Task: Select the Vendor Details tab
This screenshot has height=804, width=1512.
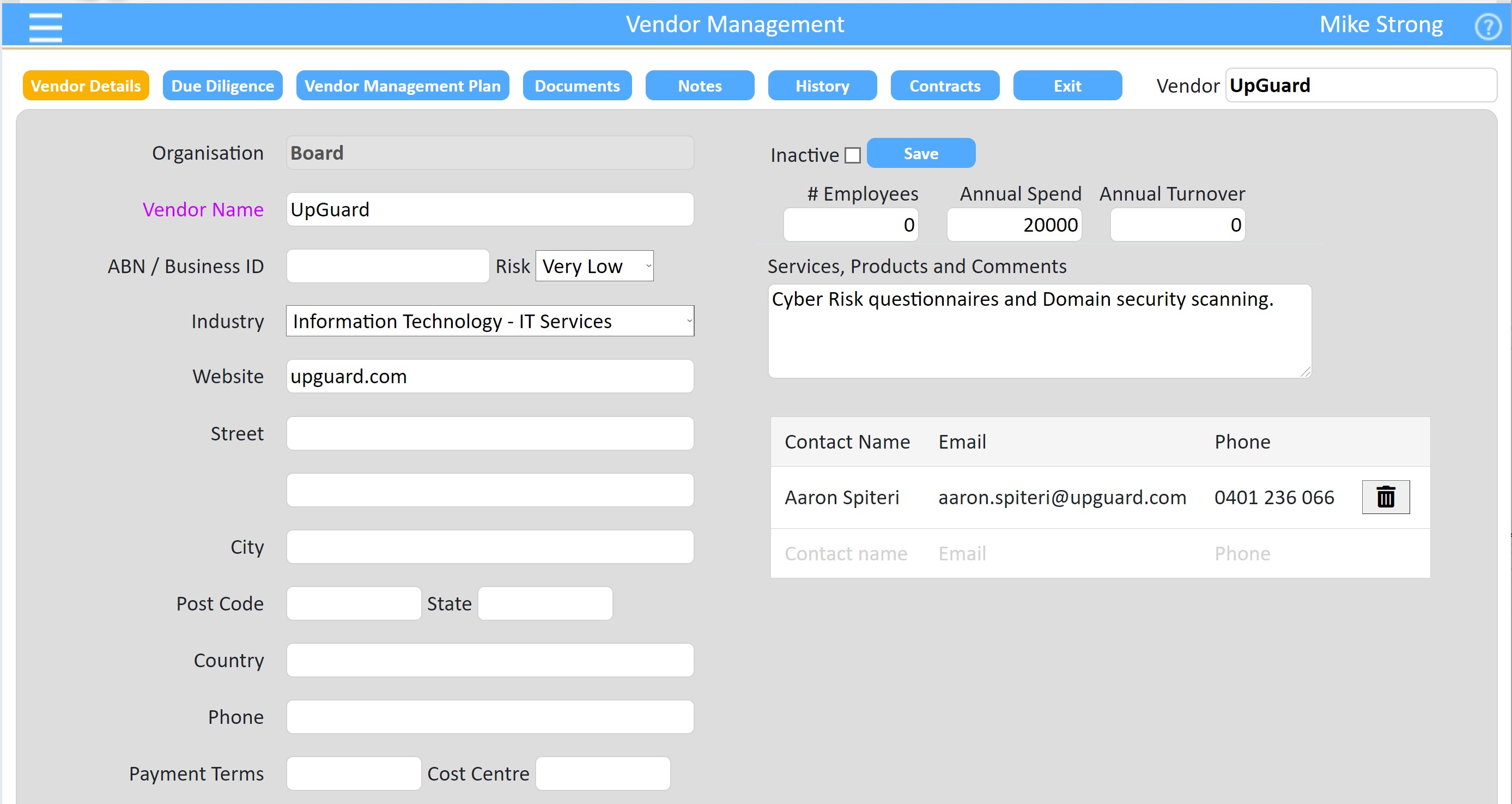Action: (x=86, y=86)
